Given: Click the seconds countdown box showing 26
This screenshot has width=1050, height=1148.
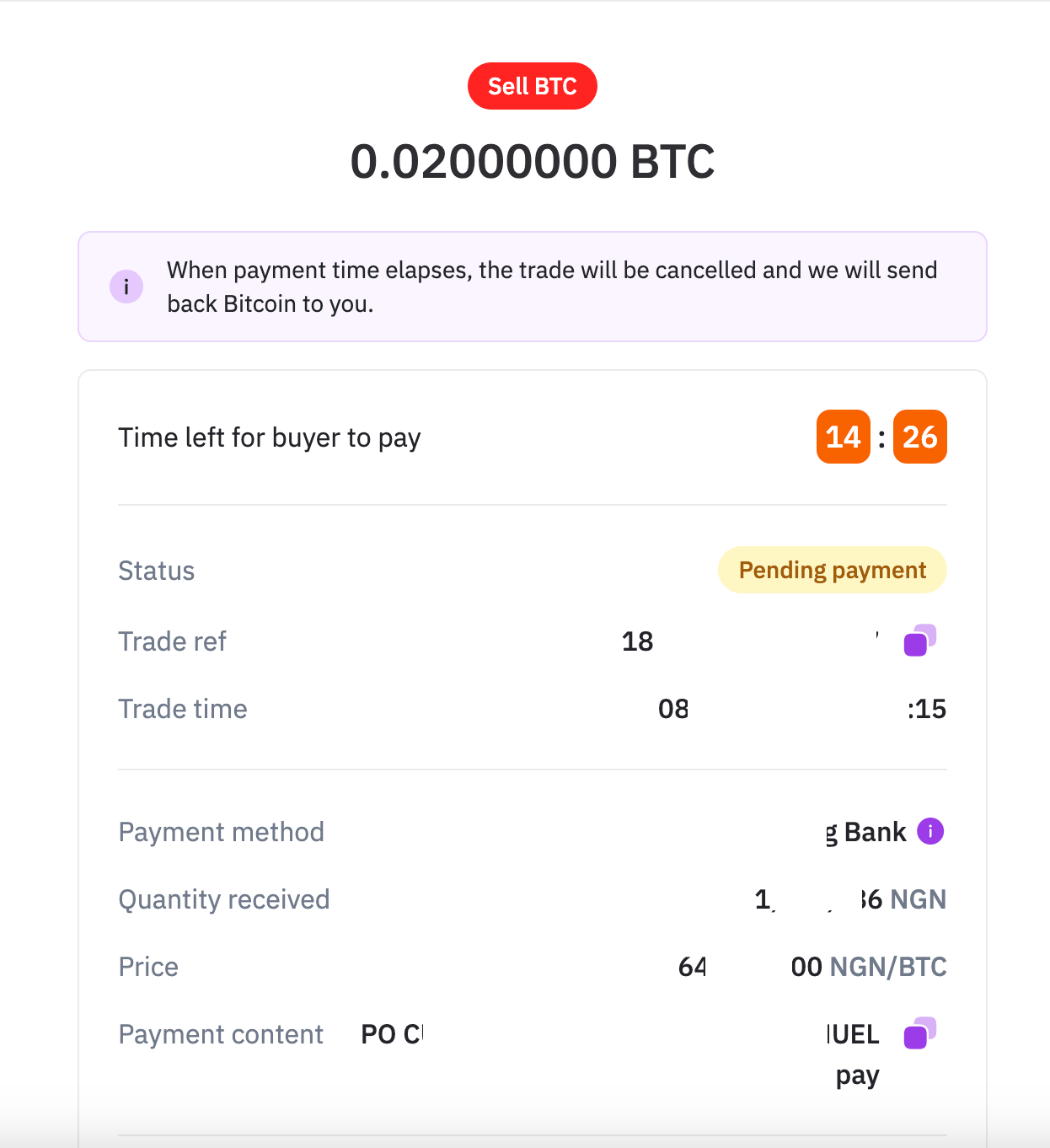Looking at the screenshot, I should coord(920,437).
